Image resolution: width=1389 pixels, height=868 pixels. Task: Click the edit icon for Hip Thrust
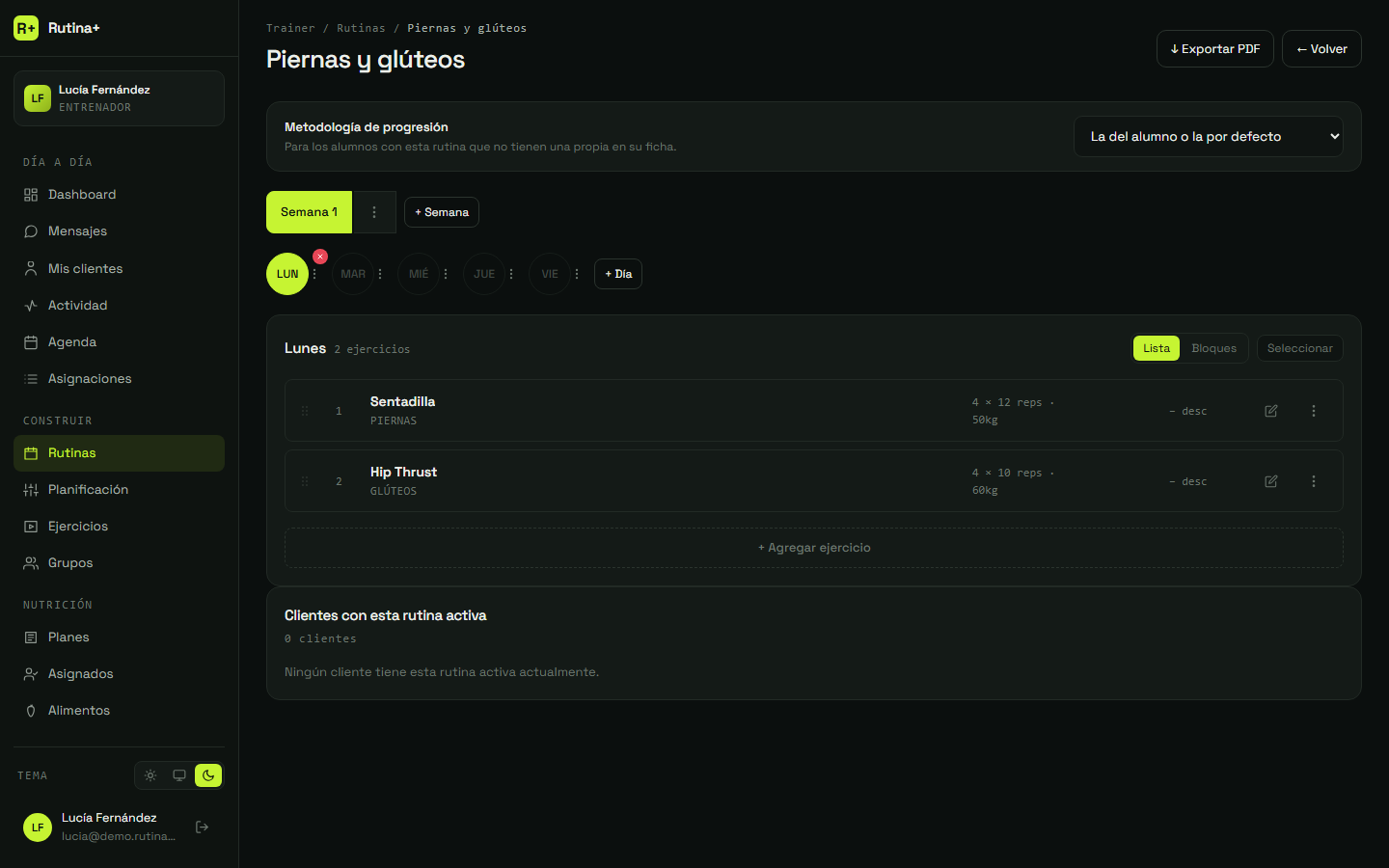point(1271,481)
